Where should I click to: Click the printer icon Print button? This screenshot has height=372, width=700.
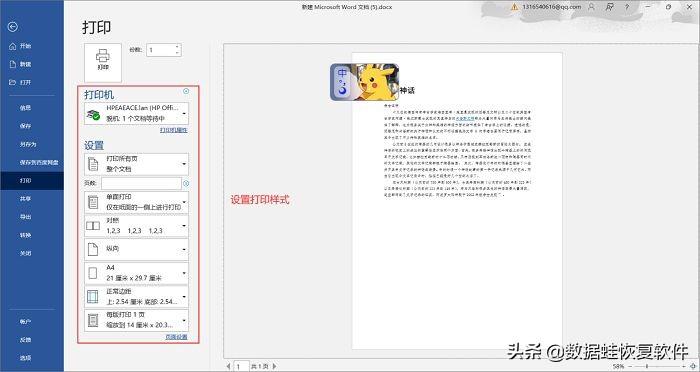[x=103, y=63]
